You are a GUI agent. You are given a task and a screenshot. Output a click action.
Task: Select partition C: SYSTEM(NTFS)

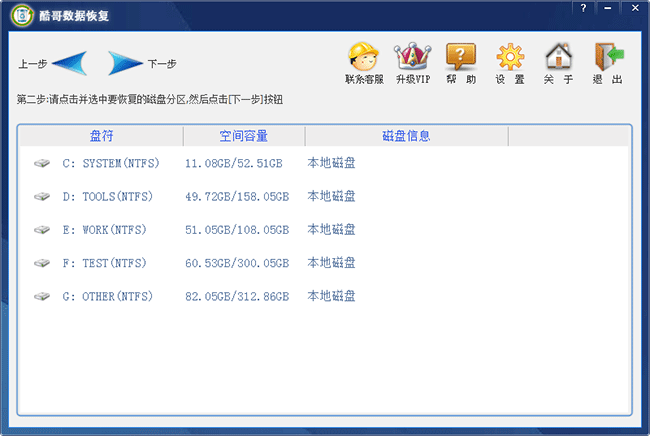pos(111,163)
